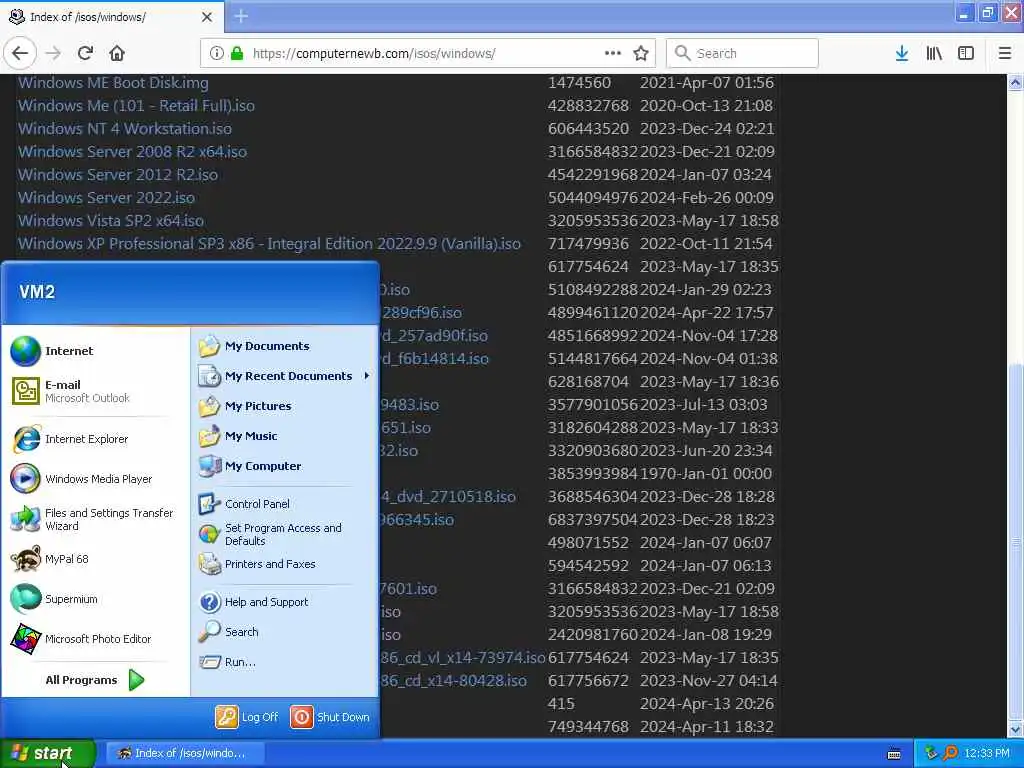Click the Windows start button
This screenshot has width=1024, height=768.
48,754
